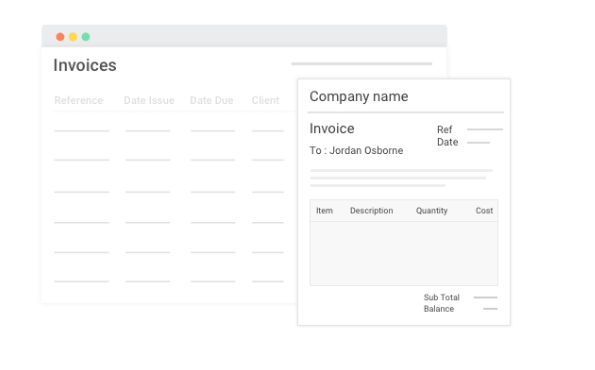This screenshot has width=595, height=370.
Task: Click the Item column in the invoice table
Action: click(x=324, y=211)
